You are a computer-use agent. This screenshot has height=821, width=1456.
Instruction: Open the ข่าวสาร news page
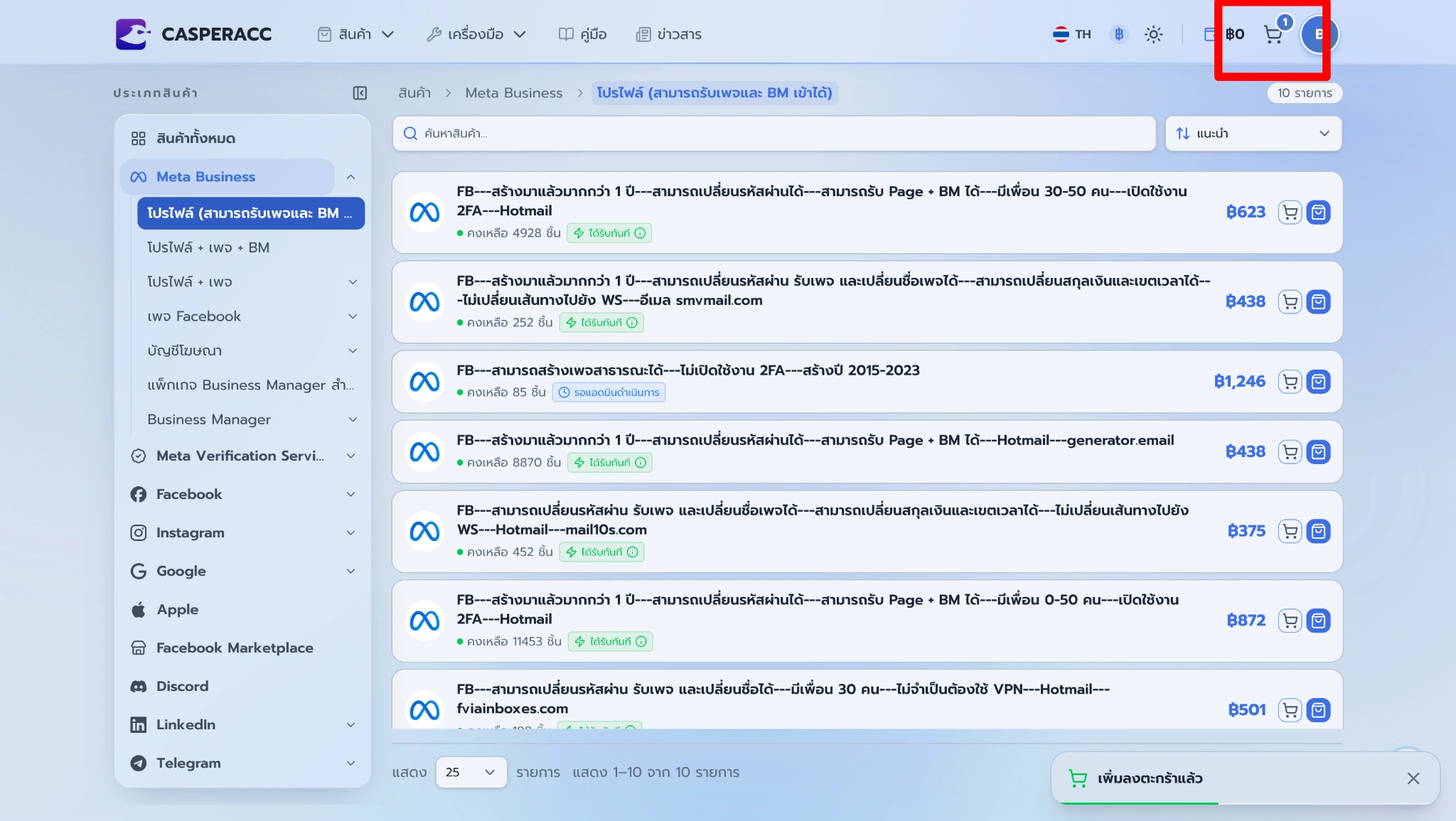pos(668,34)
